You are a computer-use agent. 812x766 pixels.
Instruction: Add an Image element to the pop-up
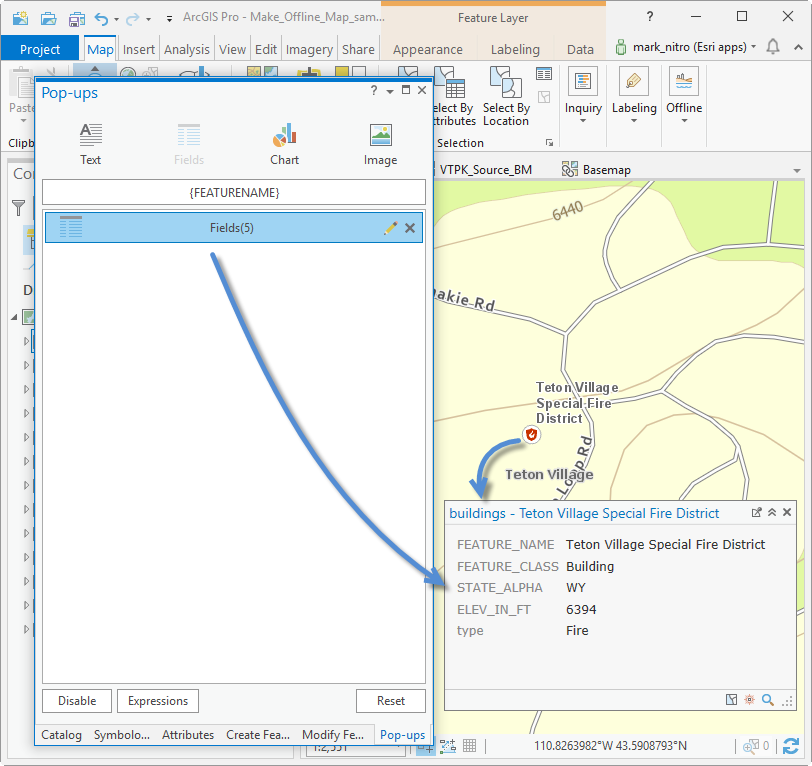click(x=381, y=144)
